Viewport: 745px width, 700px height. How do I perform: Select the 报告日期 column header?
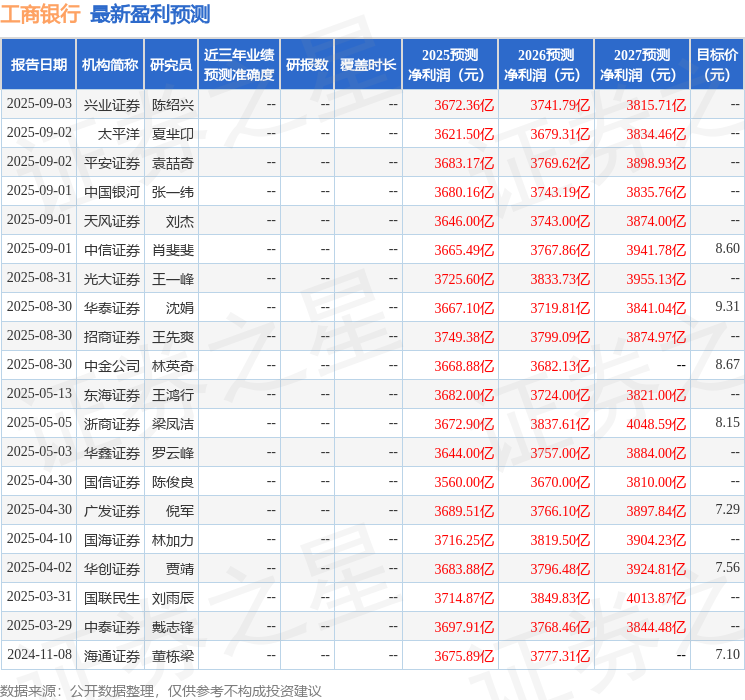(x=38, y=65)
